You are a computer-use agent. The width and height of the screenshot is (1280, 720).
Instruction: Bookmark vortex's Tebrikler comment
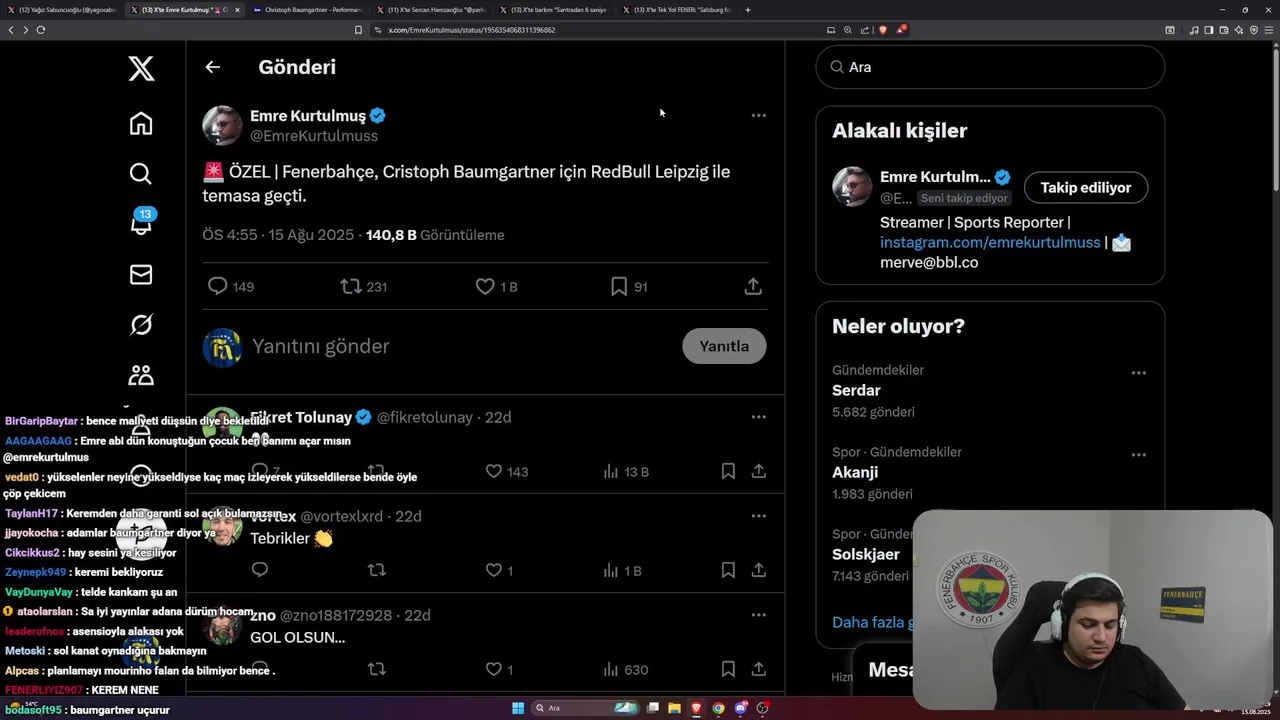(x=728, y=570)
